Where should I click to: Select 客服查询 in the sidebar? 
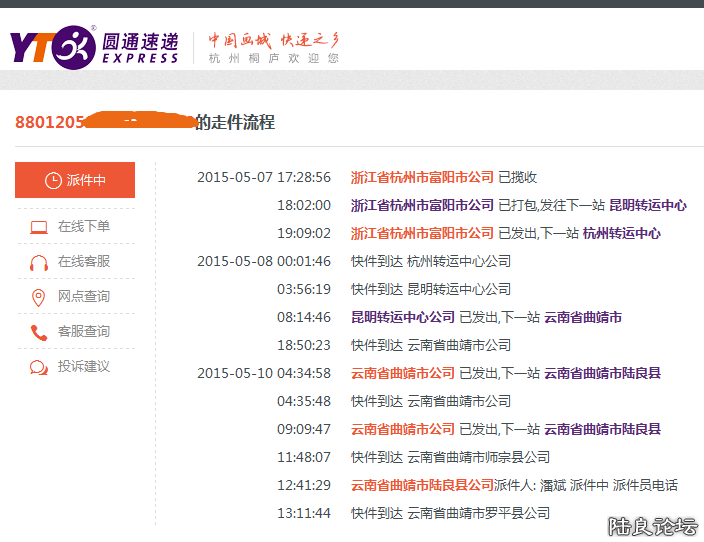click(84, 331)
